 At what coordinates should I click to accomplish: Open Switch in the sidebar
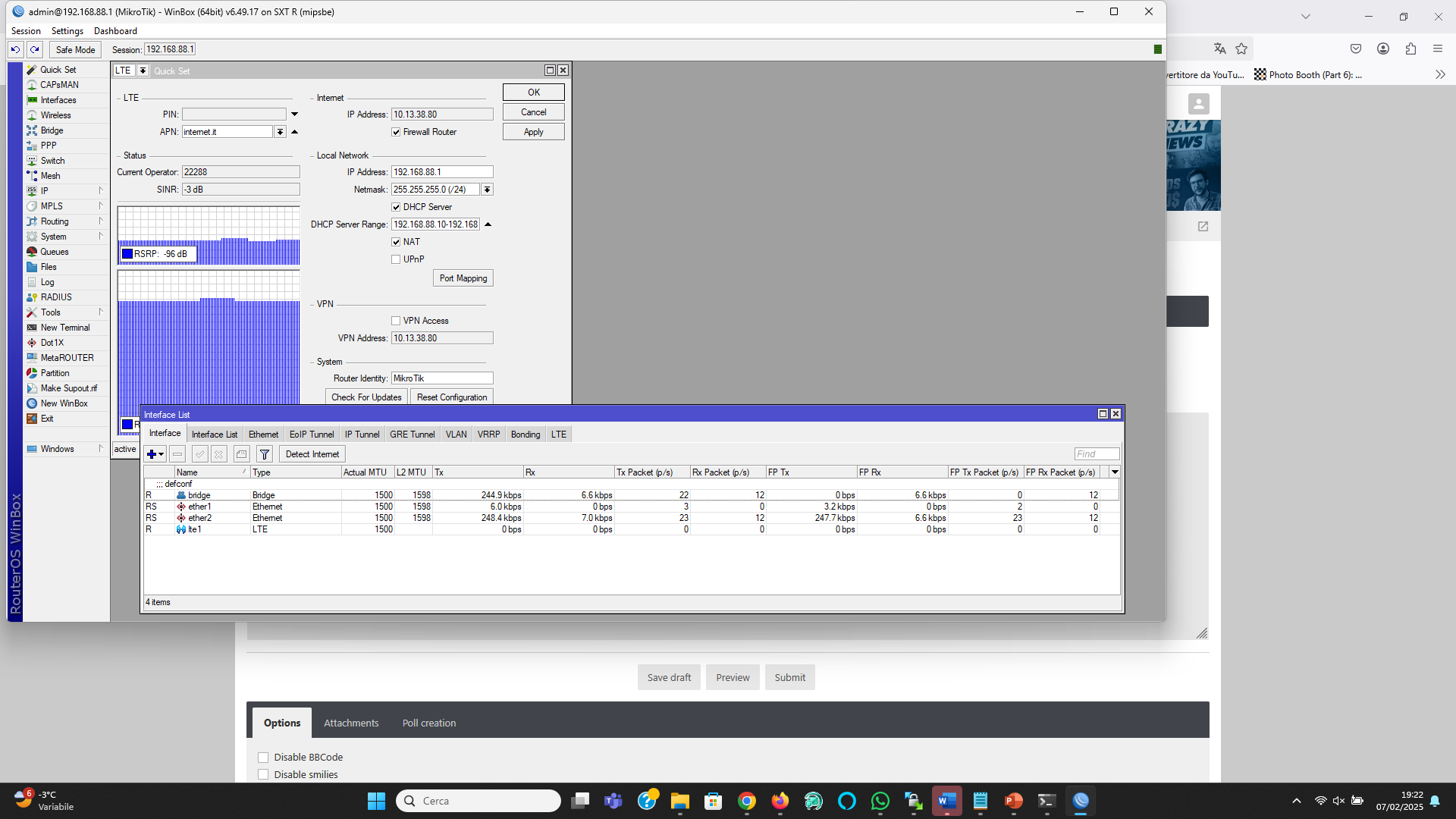coord(52,161)
